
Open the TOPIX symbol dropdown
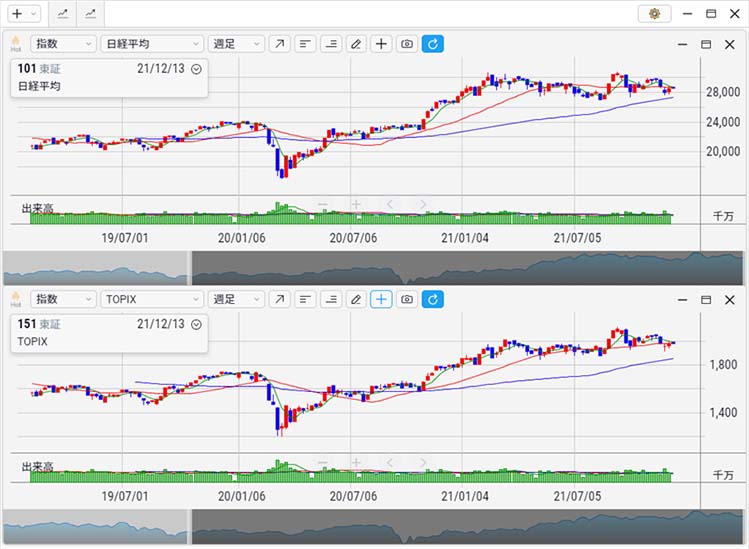coord(152,299)
